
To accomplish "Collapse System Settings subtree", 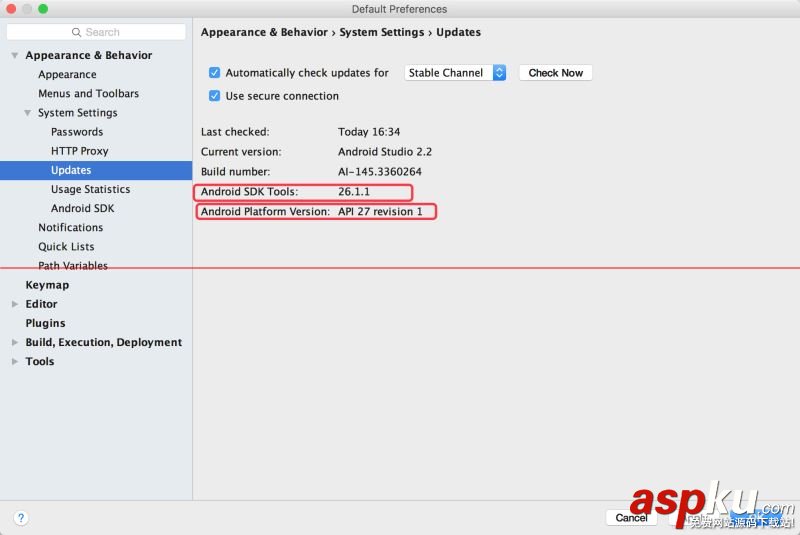I will pyautogui.click(x=28, y=113).
